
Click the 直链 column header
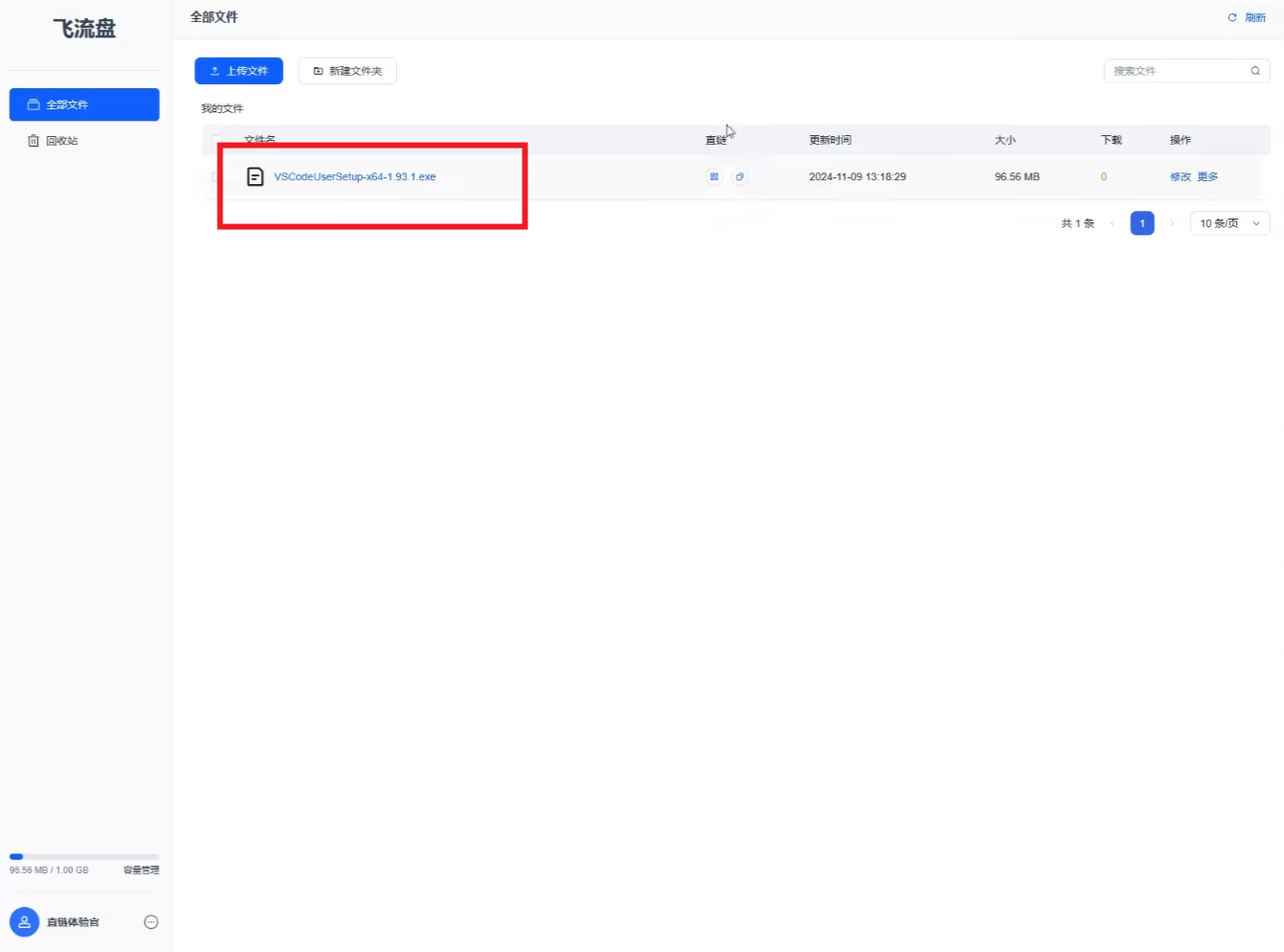coord(716,140)
